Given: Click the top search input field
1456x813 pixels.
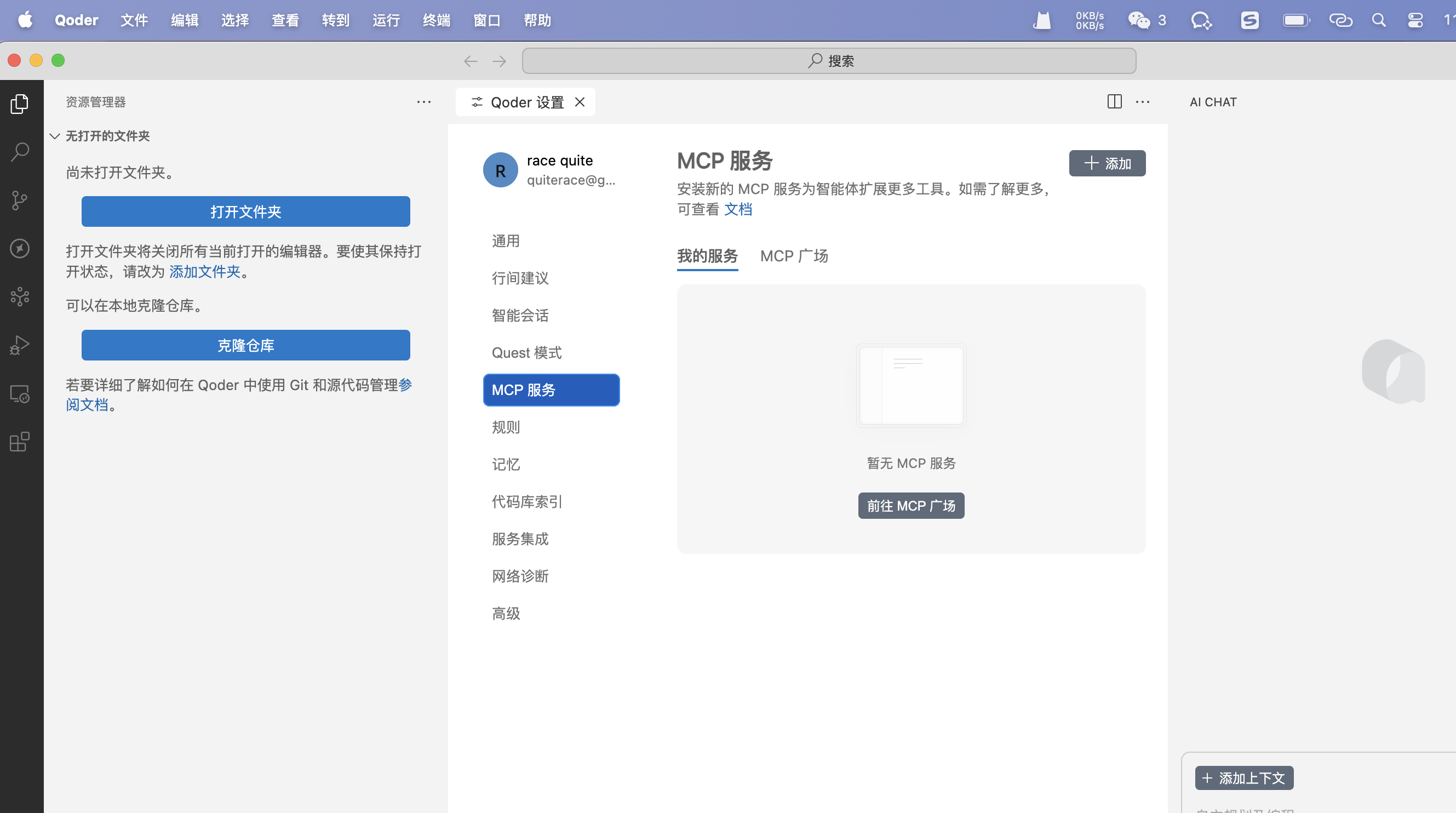Looking at the screenshot, I should [829, 61].
